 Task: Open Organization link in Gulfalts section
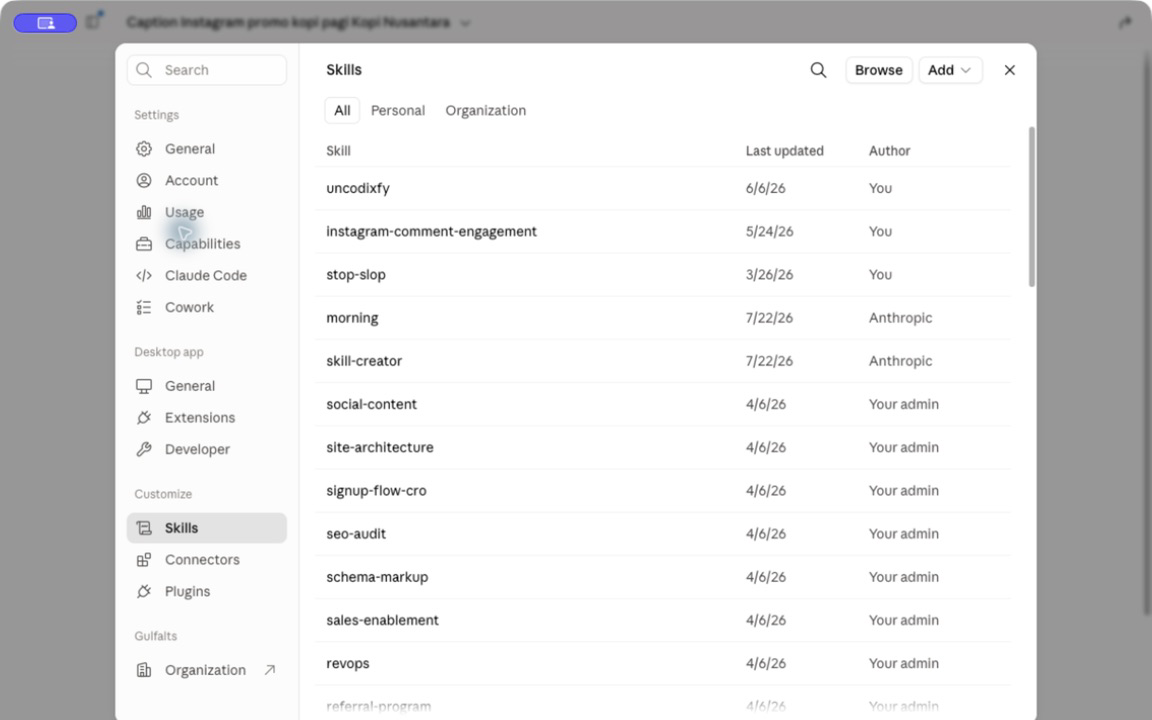206,670
